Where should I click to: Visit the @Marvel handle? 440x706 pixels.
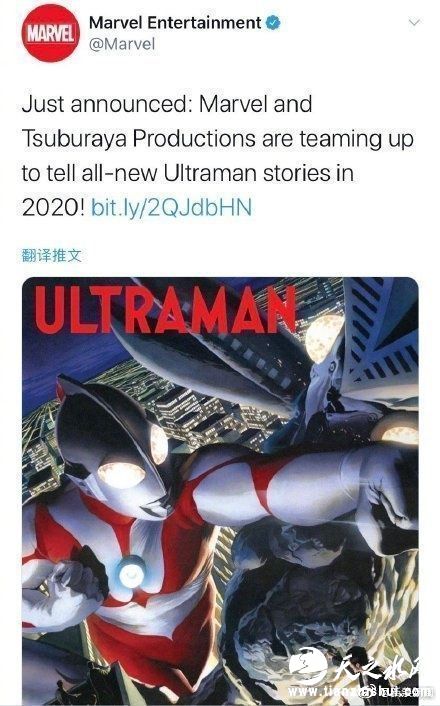tap(122, 44)
